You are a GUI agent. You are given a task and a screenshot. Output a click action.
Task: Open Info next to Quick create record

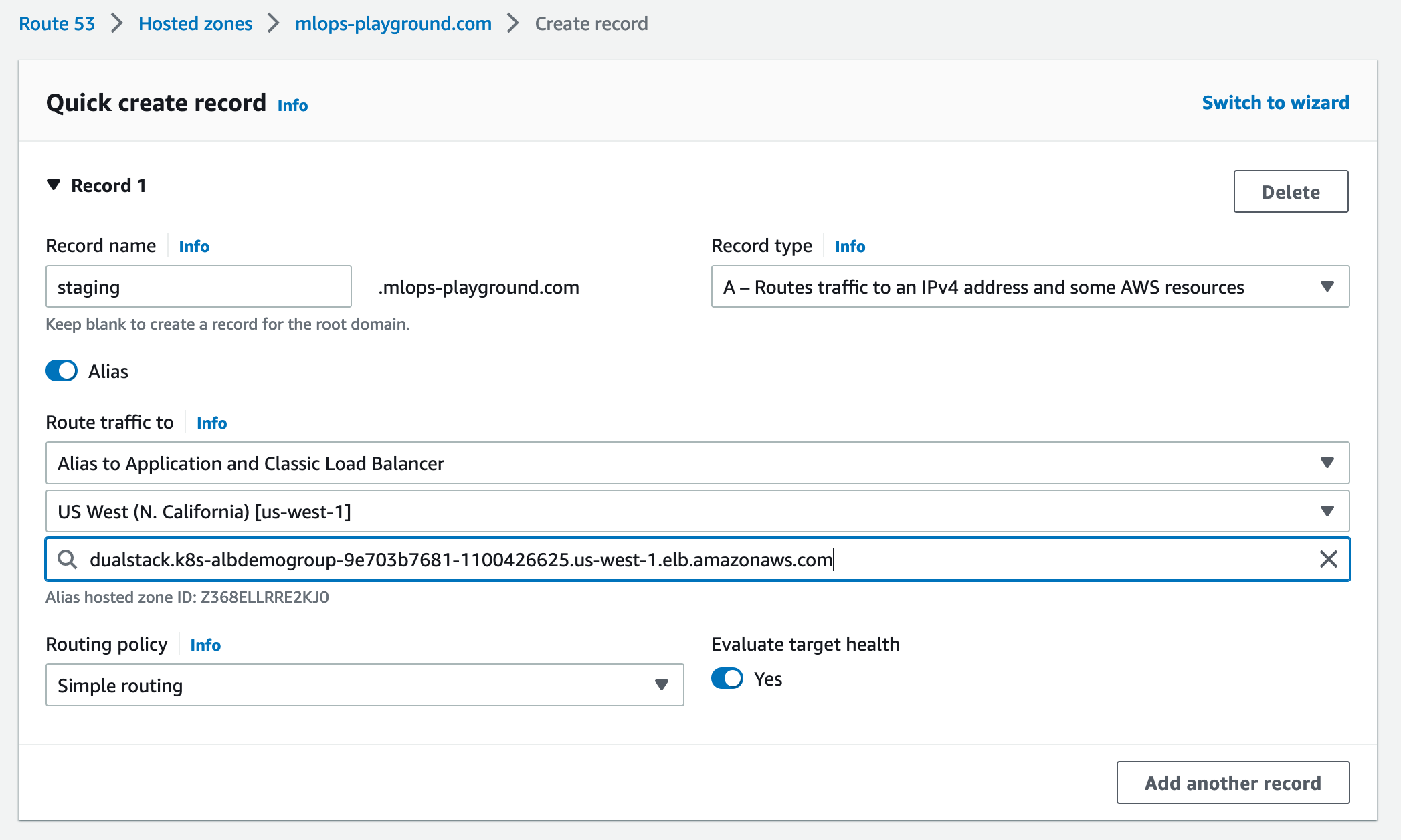point(292,105)
